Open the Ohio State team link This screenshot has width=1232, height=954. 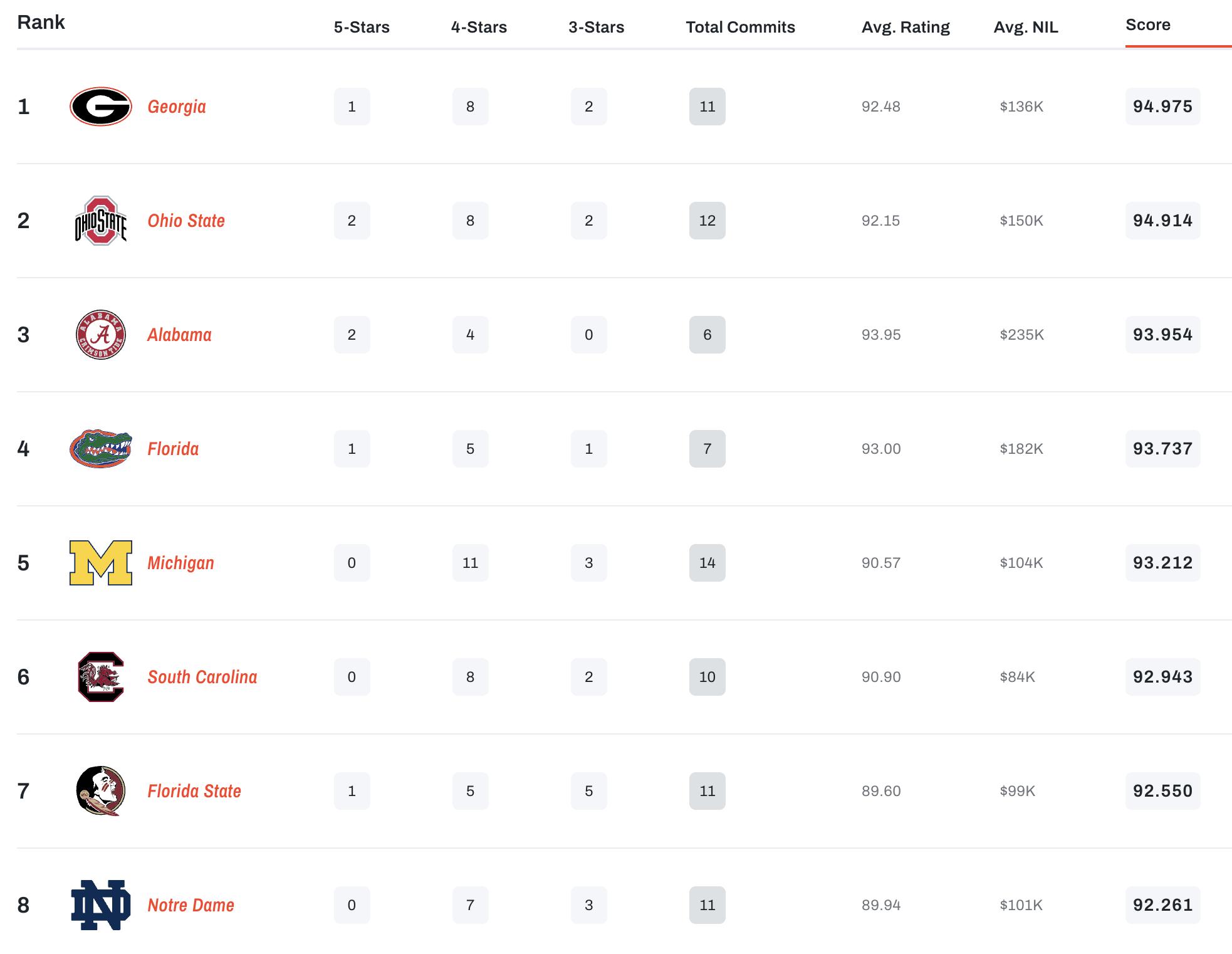point(186,221)
